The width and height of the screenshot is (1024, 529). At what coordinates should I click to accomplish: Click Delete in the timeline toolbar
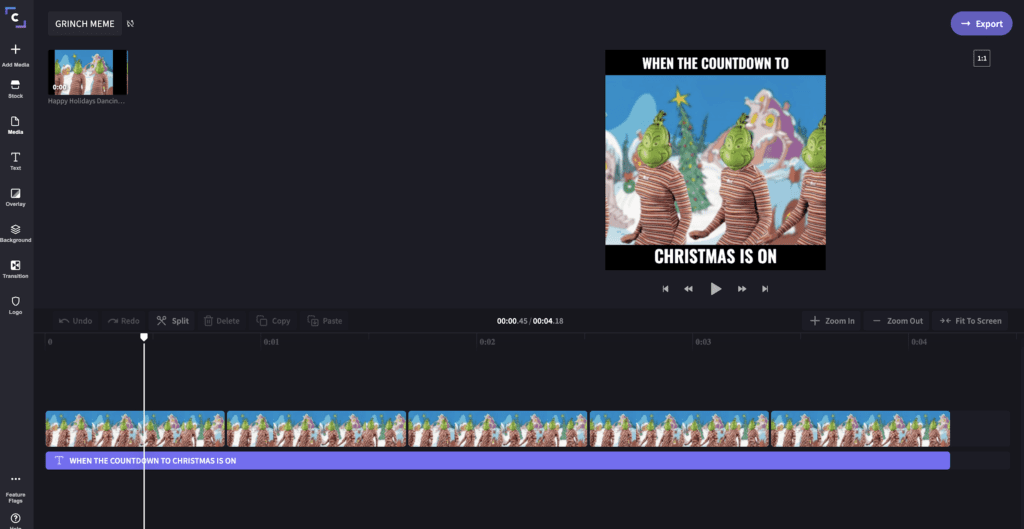coord(222,321)
